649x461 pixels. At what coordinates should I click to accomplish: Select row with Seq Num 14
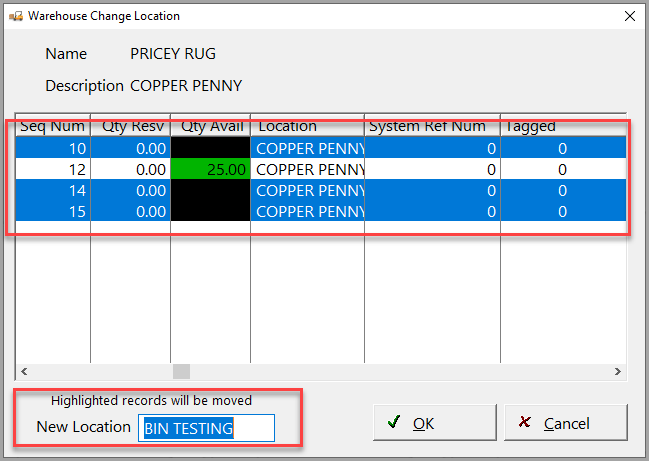point(321,190)
